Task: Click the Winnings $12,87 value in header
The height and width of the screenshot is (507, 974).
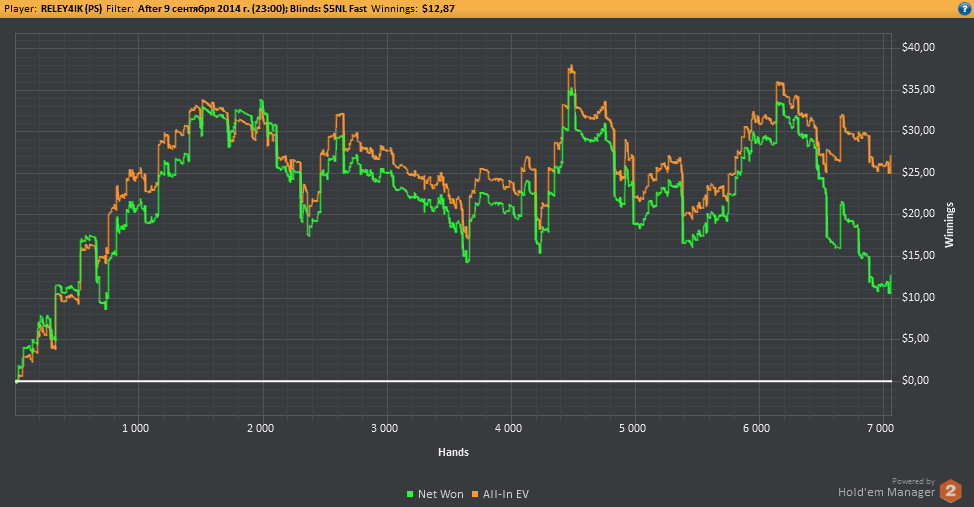Action: point(438,9)
